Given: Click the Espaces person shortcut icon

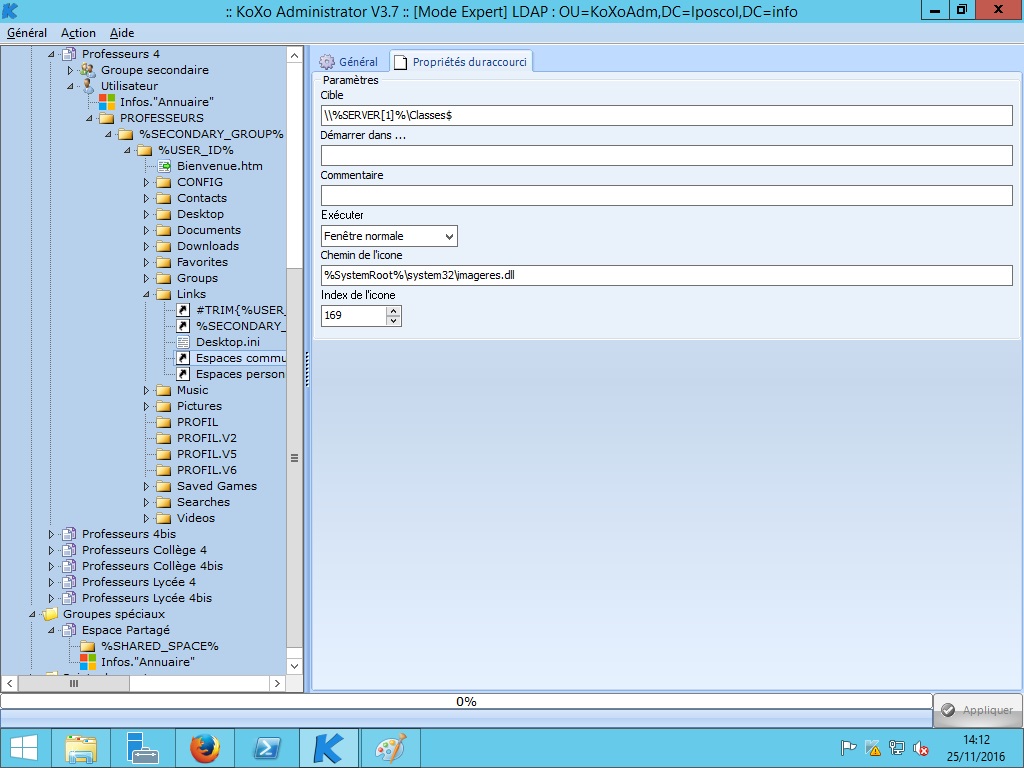Looking at the screenshot, I should 184,374.
